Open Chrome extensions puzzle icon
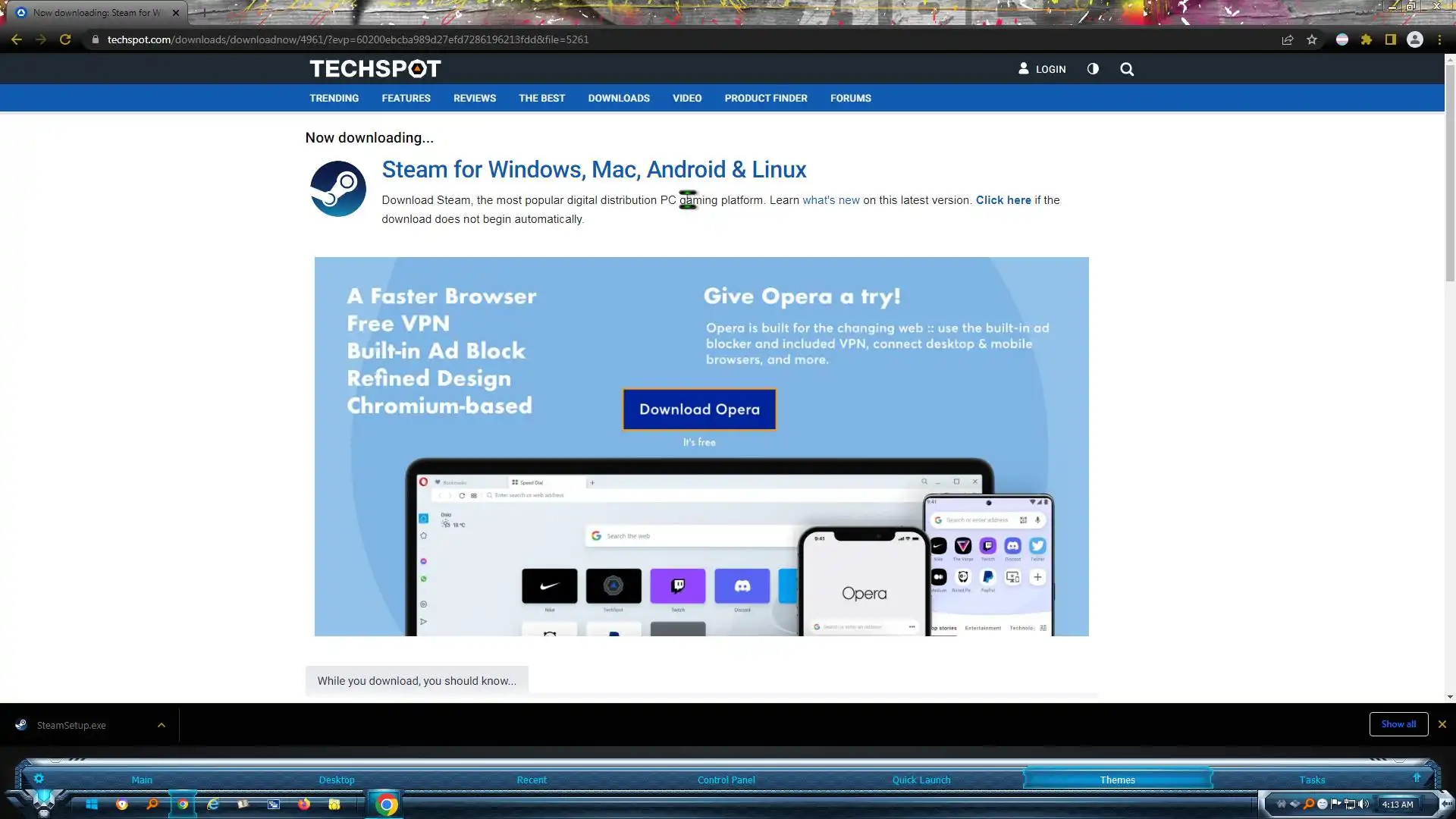Screen dimensions: 1456x819 pos(1367,39)
